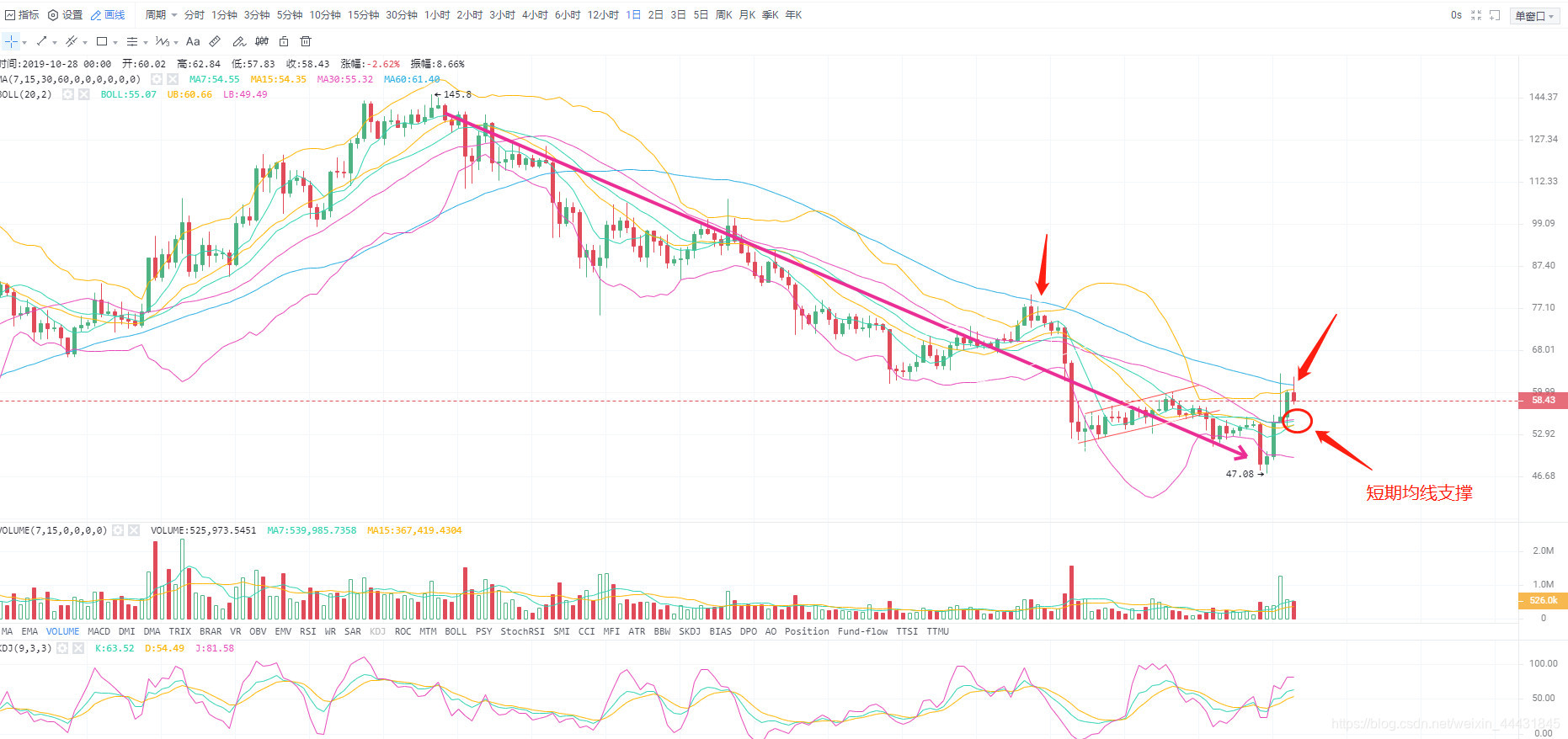This screenshot has width=1568, height=739.
Task: Expand the rectangle shape tool options
Action: (x=115, y=42)
